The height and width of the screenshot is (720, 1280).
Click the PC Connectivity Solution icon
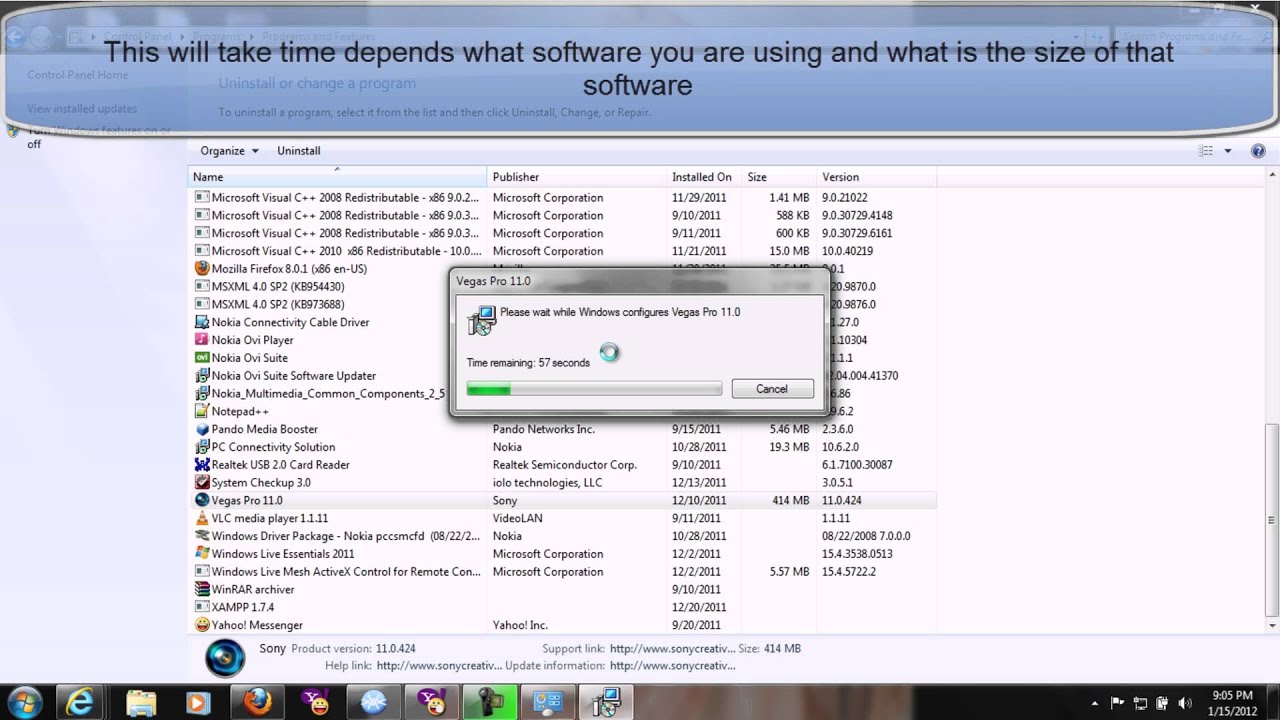coord(202,447)
